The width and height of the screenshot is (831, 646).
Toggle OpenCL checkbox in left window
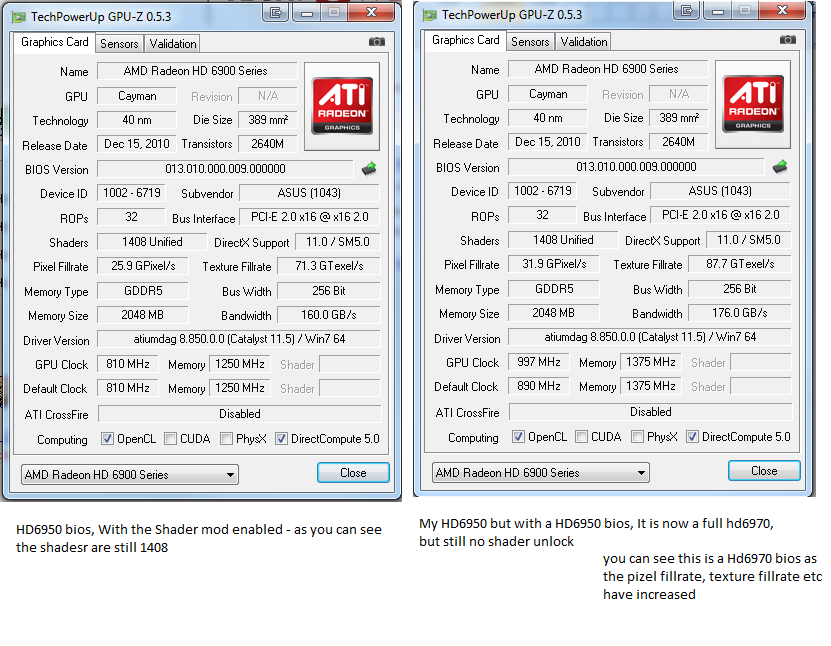click(x=107, y=439)
